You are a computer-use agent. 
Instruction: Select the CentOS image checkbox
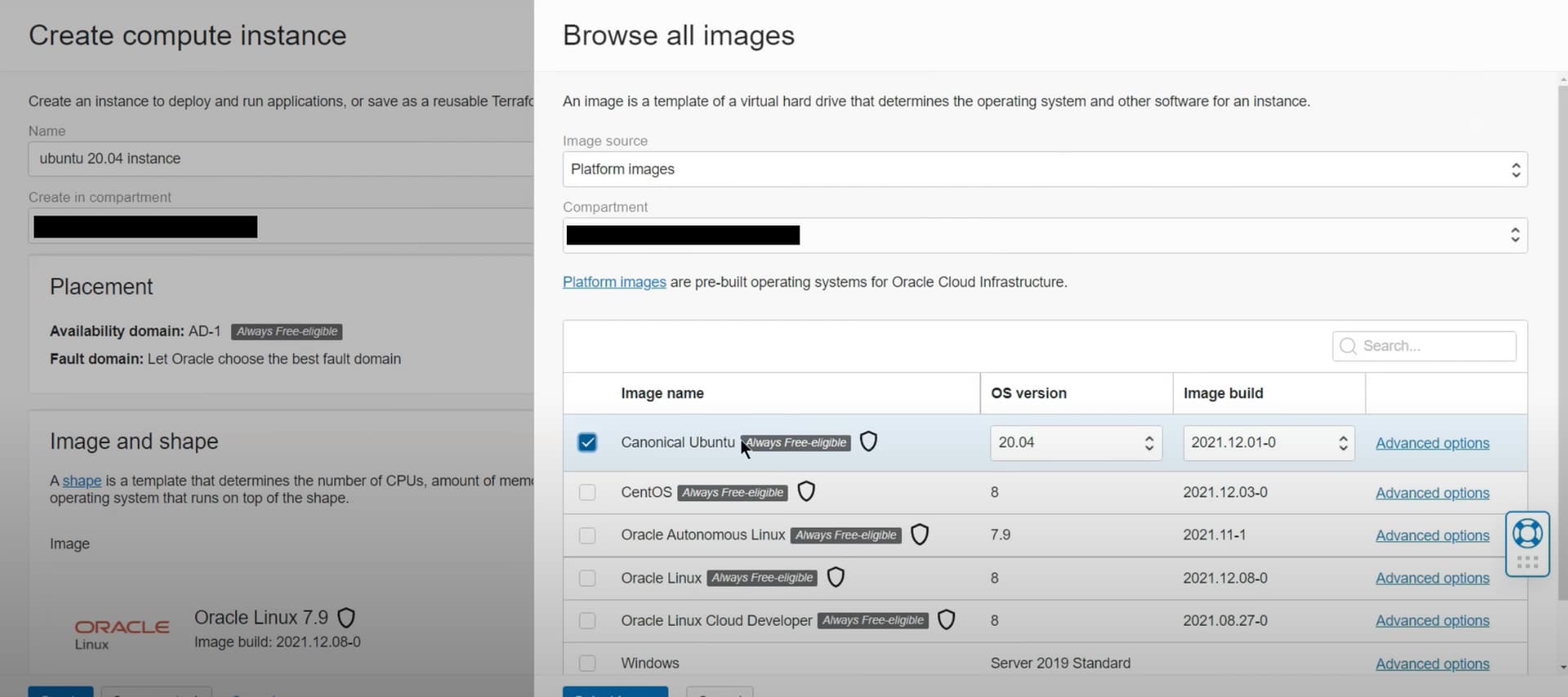pos(587,492)
